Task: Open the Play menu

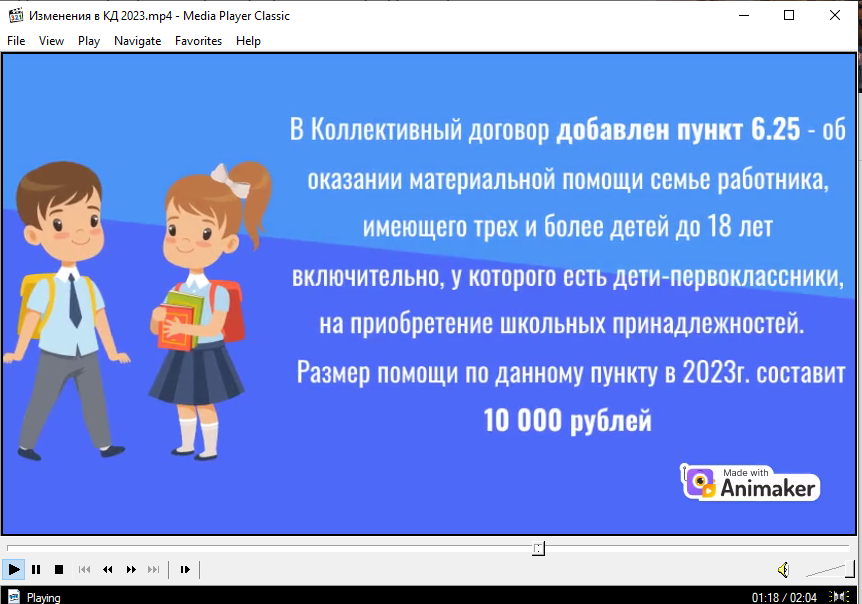Action: click(x=88, y=41)
